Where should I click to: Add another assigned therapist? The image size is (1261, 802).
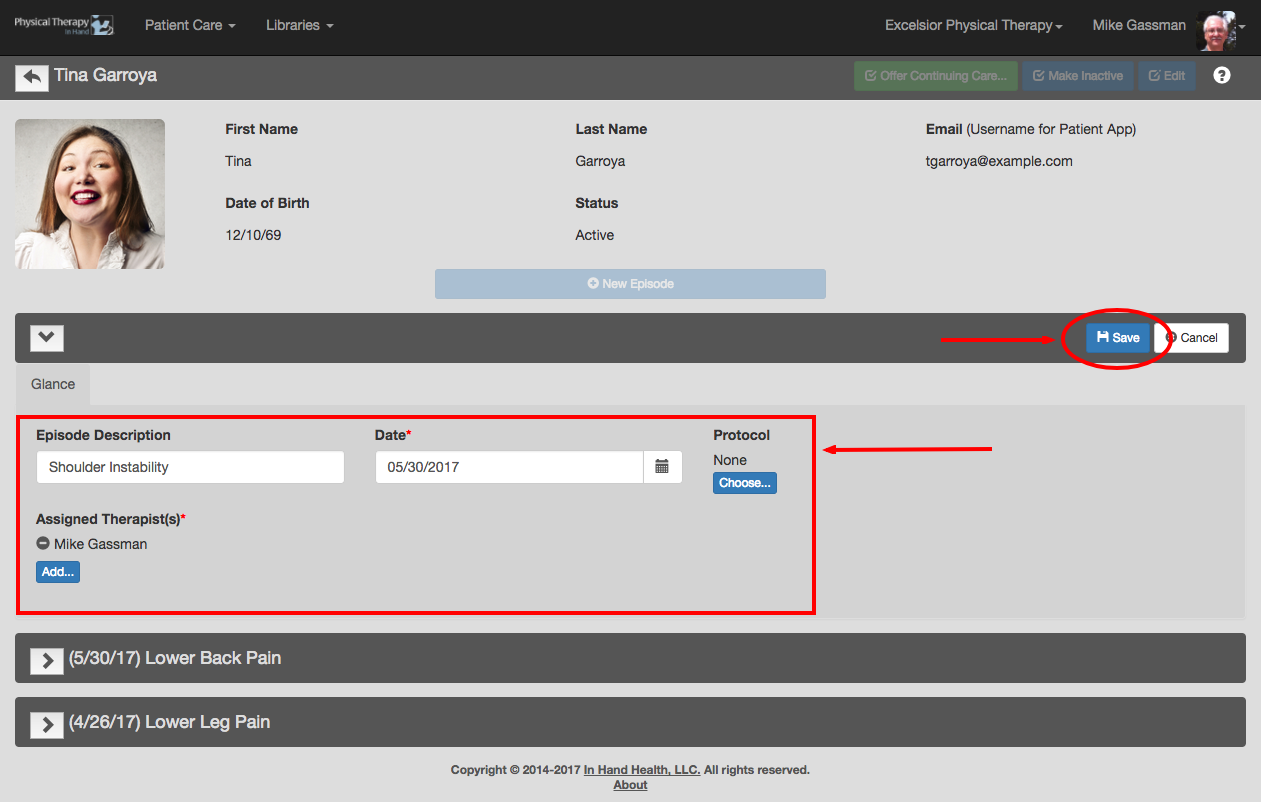(58, 572)
